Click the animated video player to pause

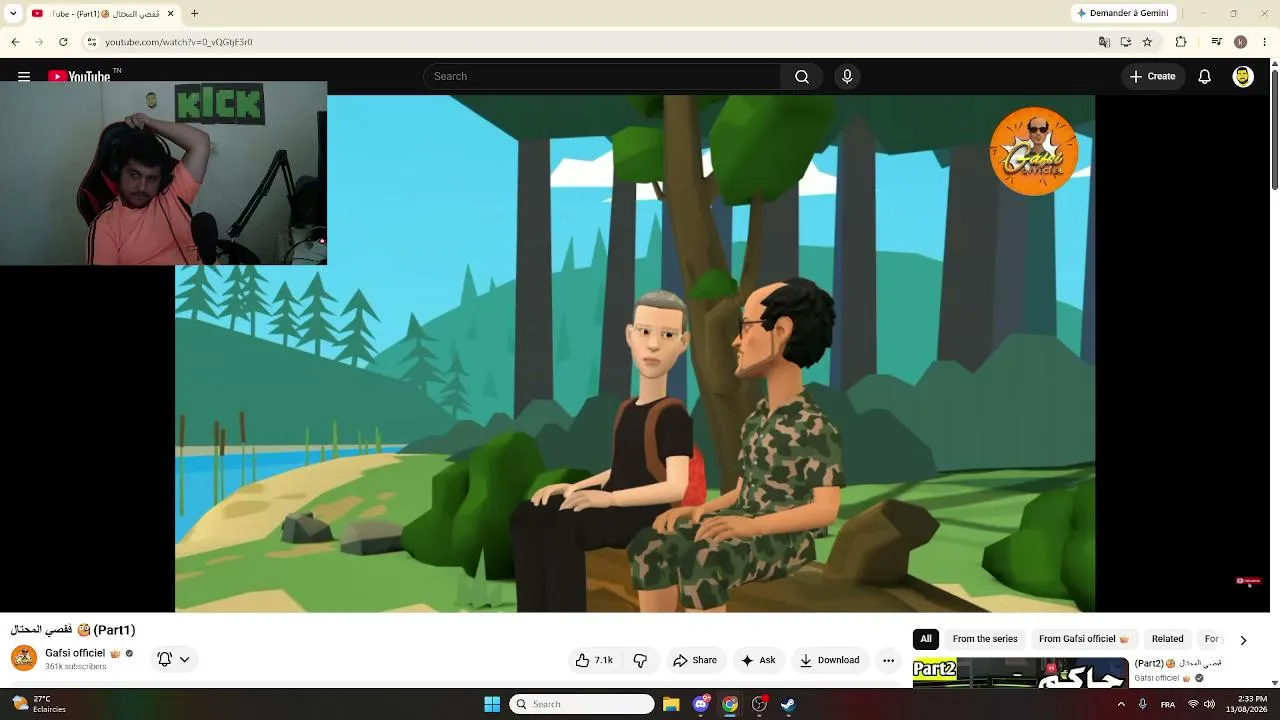point(635,353)
